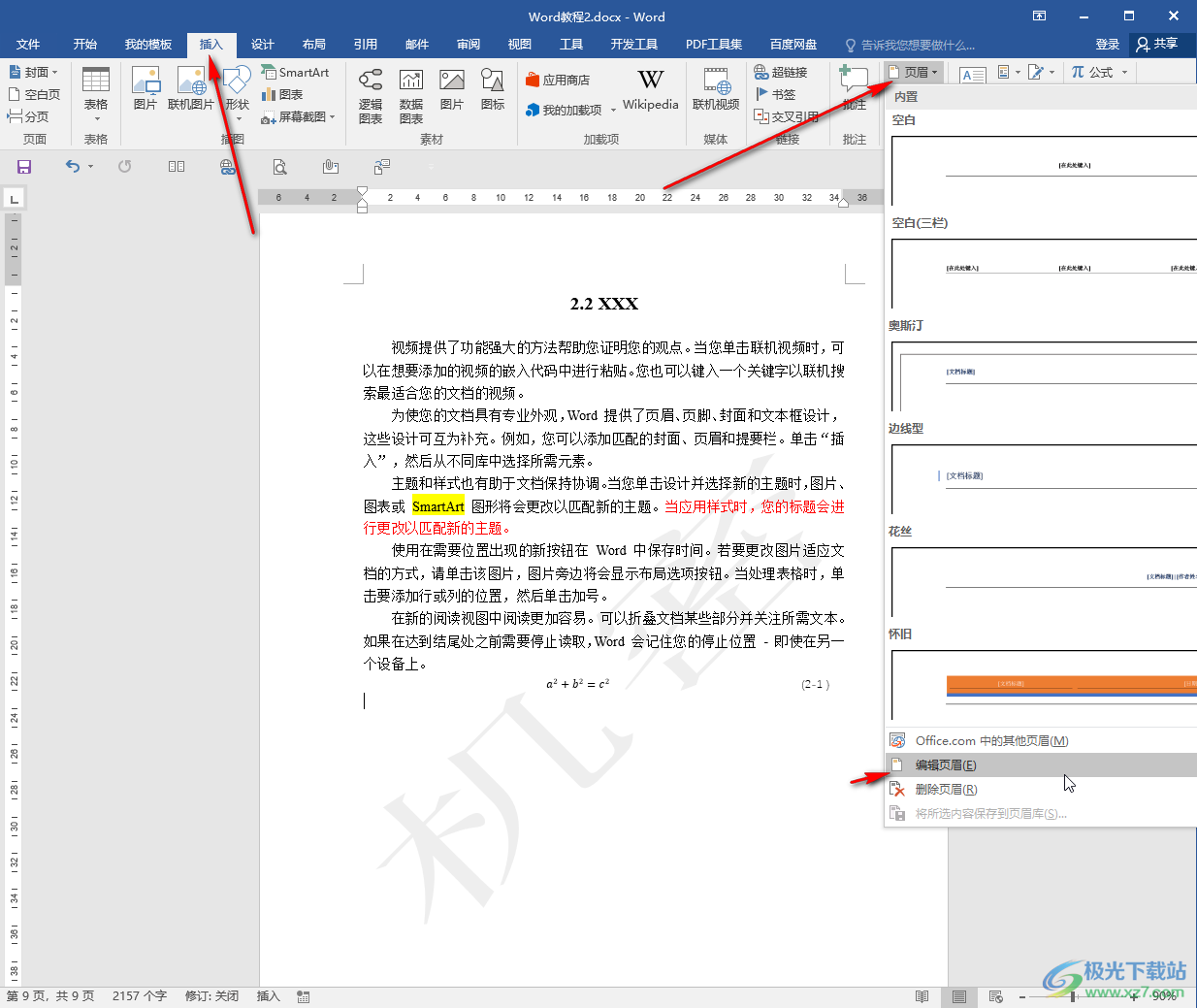This screenshot has width=1197, height=1008.
Task: Click the zoom out minus button
Action: [x=1022, y=996]
